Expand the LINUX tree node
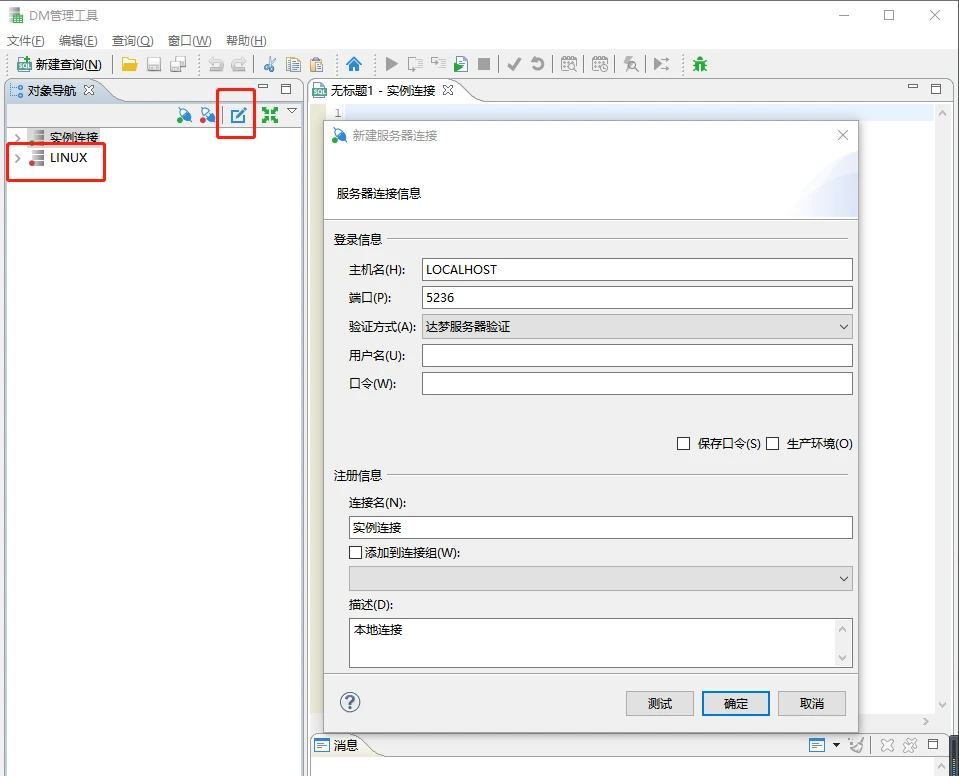 tap(17, 158)
